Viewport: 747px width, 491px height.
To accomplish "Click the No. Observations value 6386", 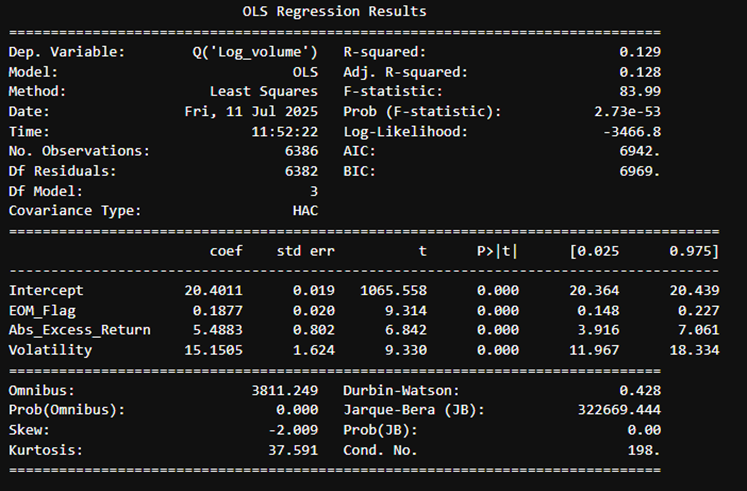I will (x=300, y=151).
